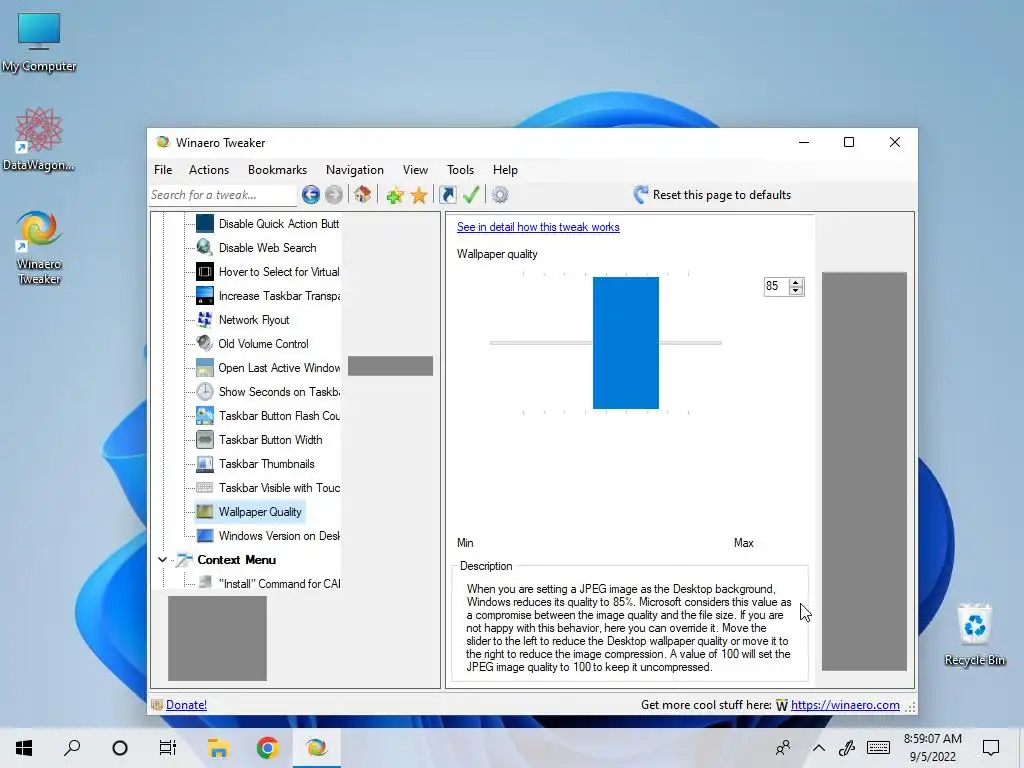Click the blue Back navigation arrow
The width and height of the screenshot is (1024, 768).
[x=311, y=195]
